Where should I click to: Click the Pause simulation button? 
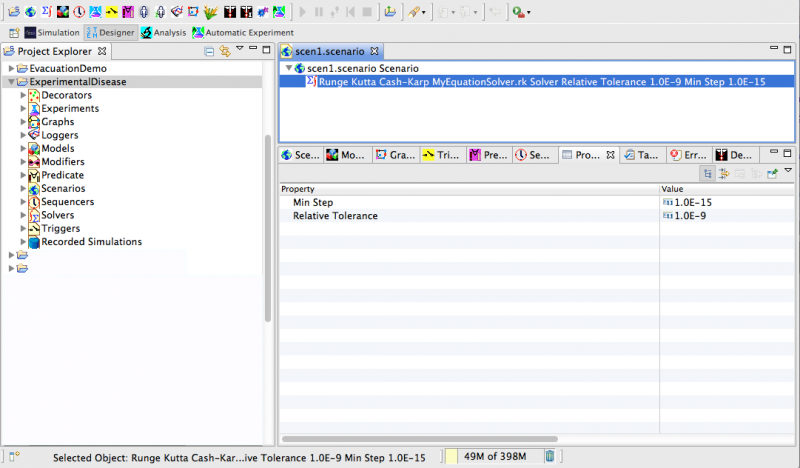click(x=319, y=11)
